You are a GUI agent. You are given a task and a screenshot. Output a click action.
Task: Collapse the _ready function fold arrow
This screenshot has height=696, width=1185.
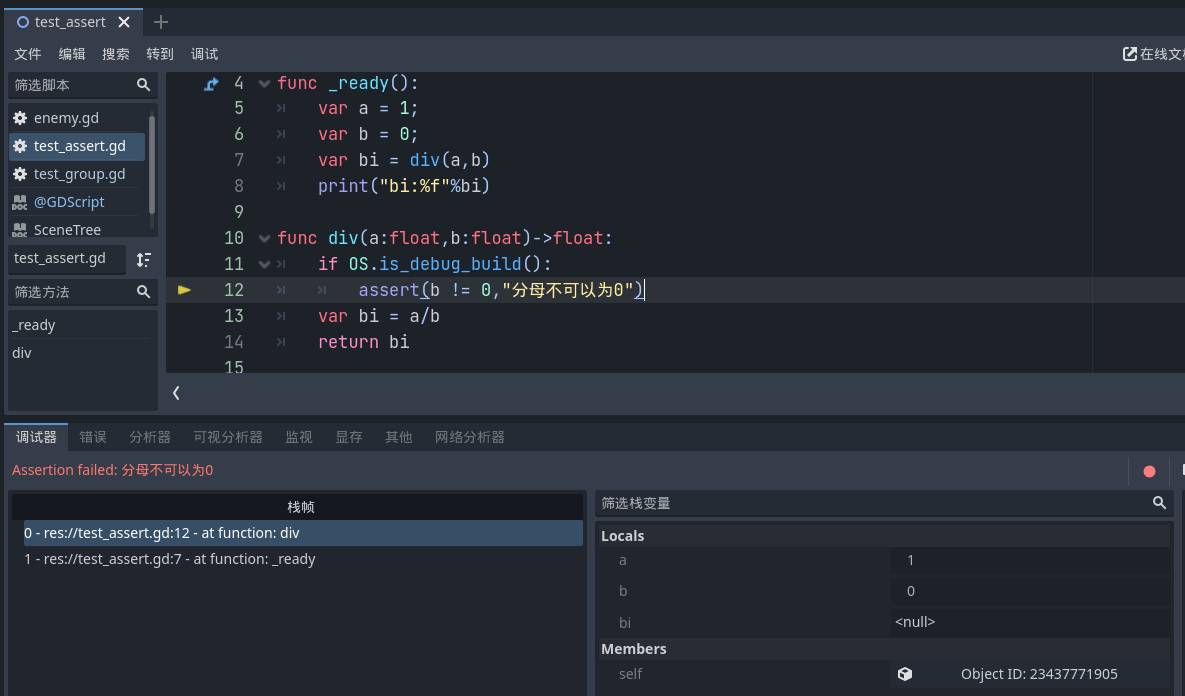tap(264, 83)
